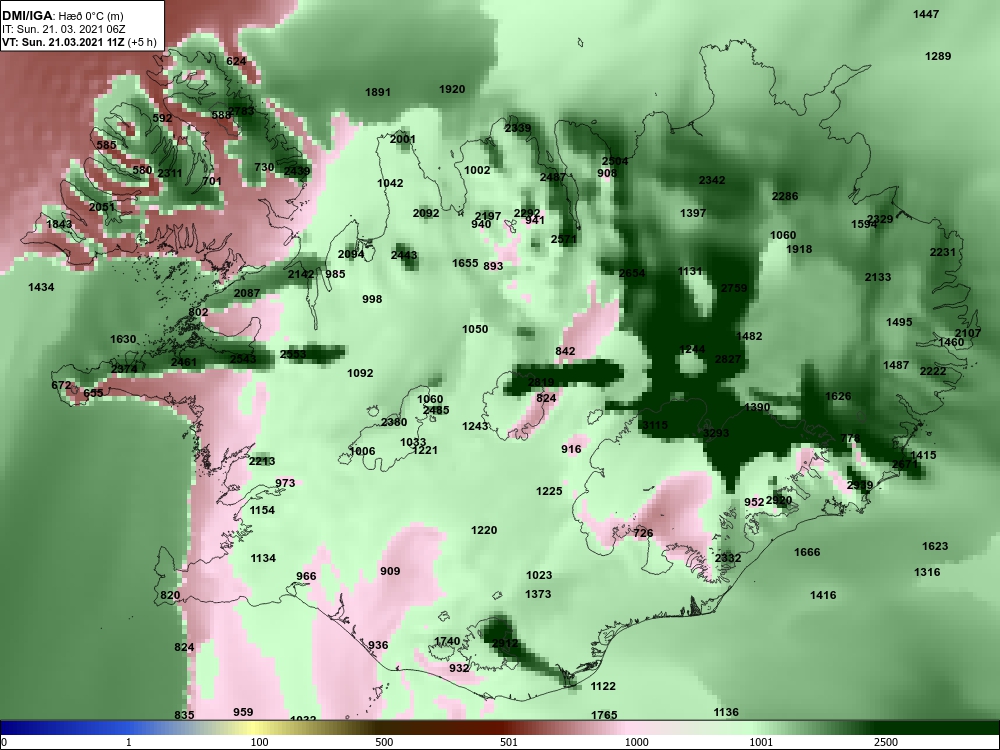Select the map value 1918

tap(799, 249)
